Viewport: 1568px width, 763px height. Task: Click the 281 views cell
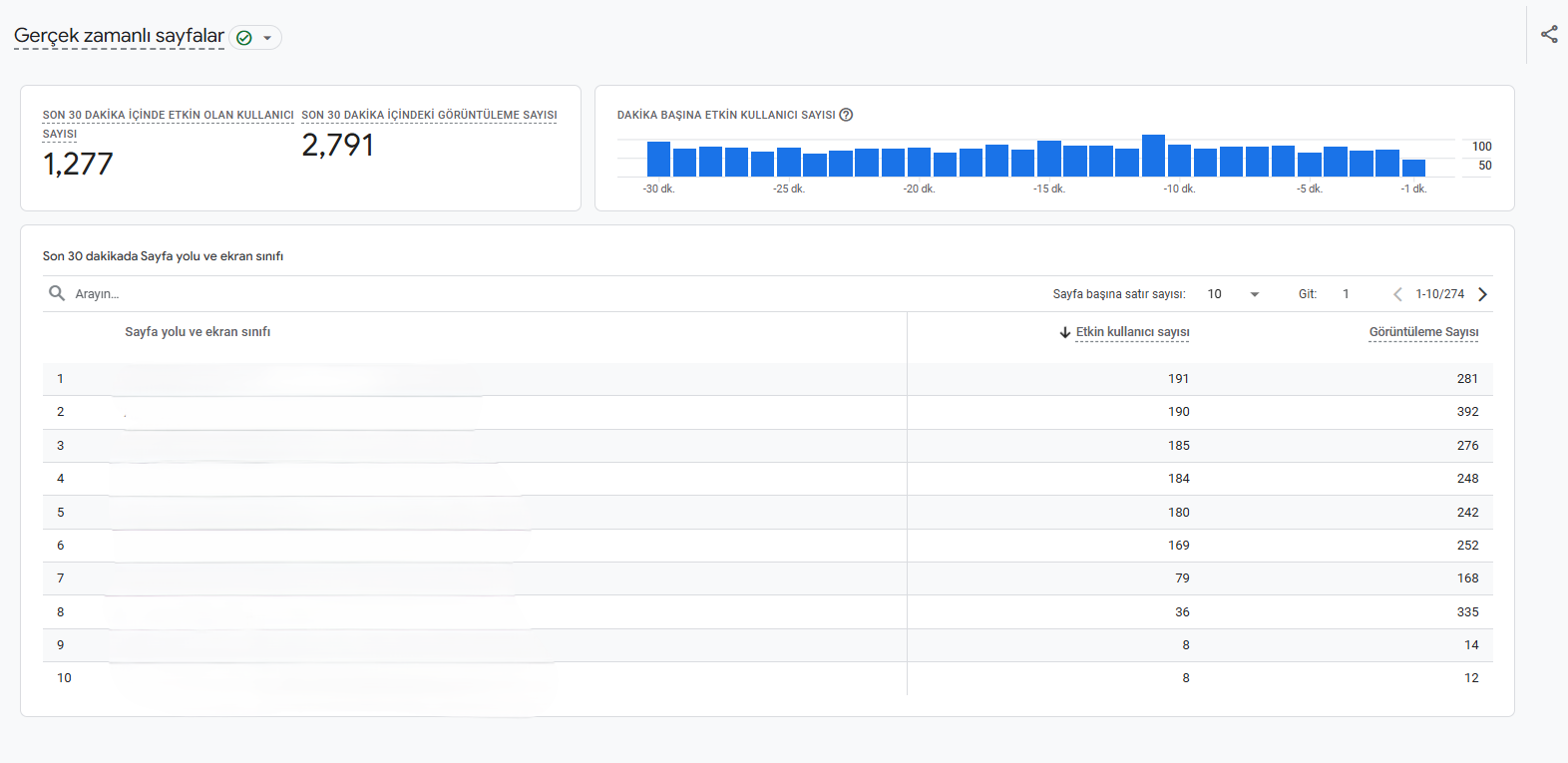coord(1467,379)
